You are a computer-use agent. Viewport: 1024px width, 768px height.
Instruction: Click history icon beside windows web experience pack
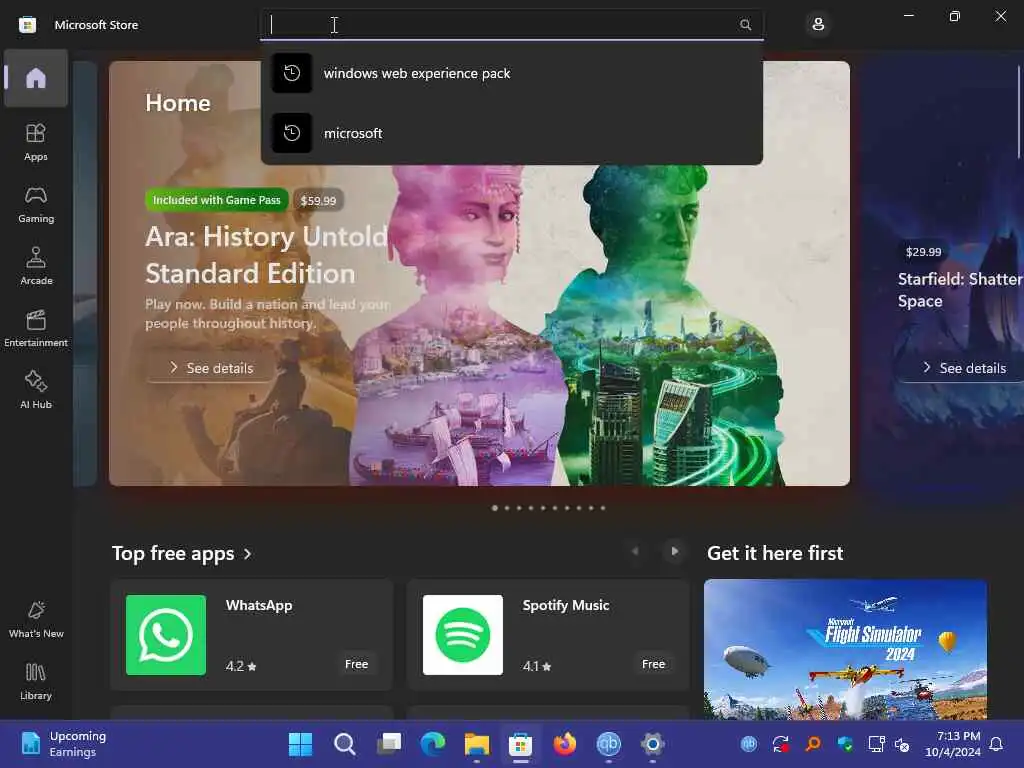[x=291, y=73]
